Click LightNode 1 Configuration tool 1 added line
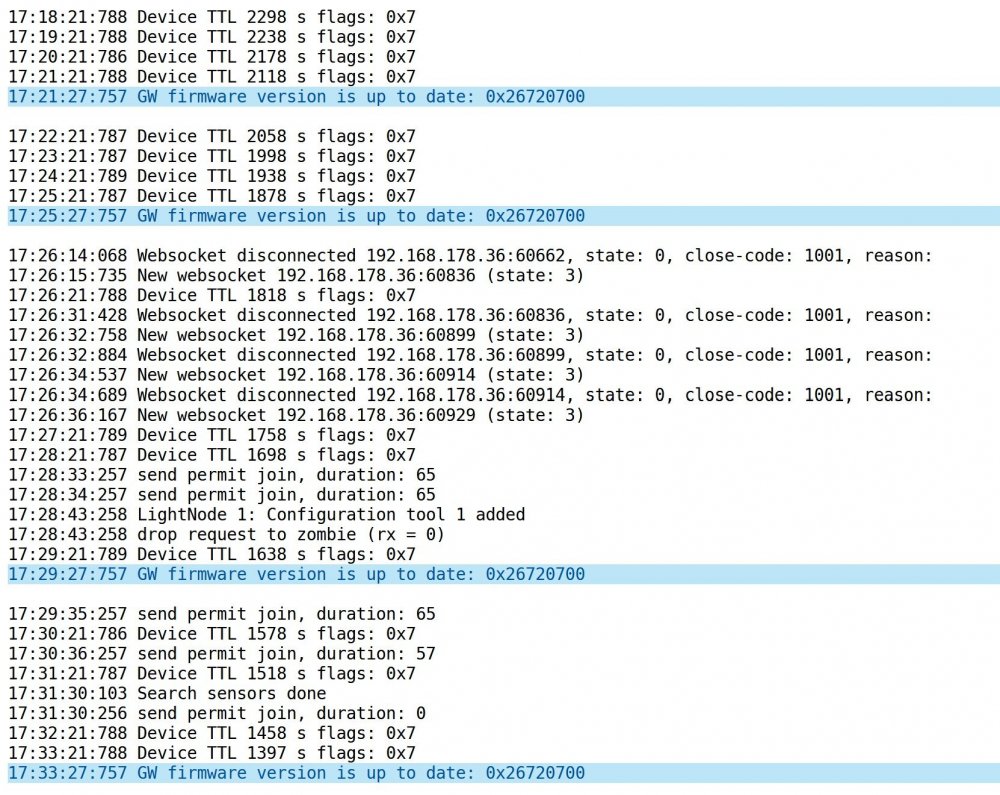1000x795 pixels. [267, 514]
